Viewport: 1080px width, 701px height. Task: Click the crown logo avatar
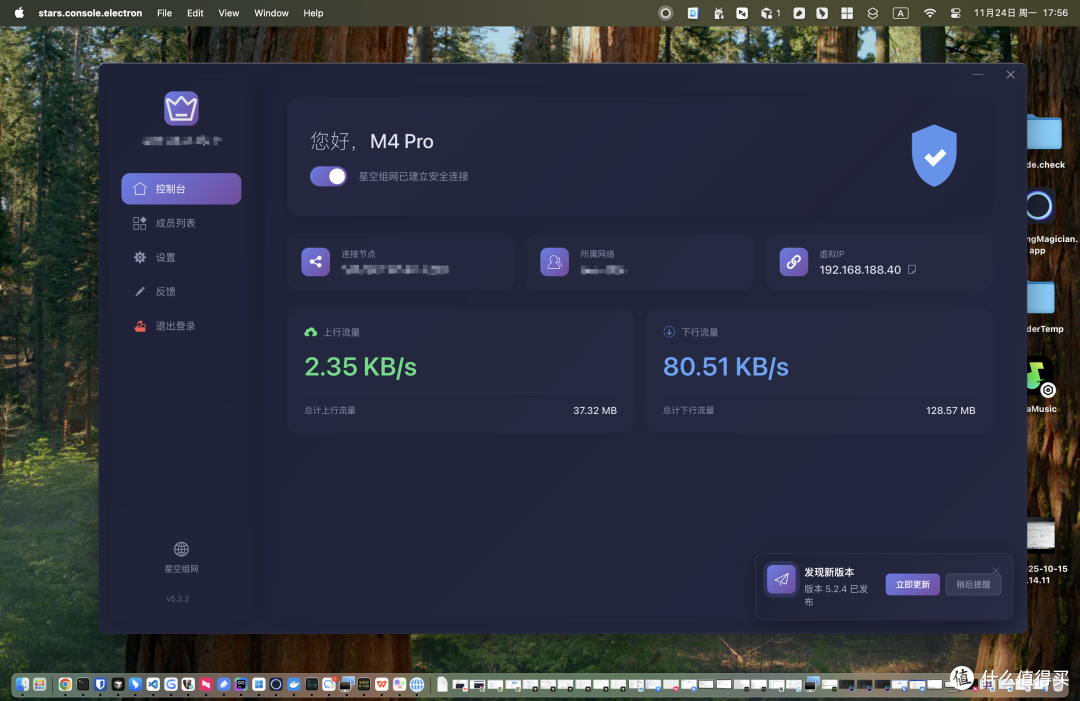[181, 108]
